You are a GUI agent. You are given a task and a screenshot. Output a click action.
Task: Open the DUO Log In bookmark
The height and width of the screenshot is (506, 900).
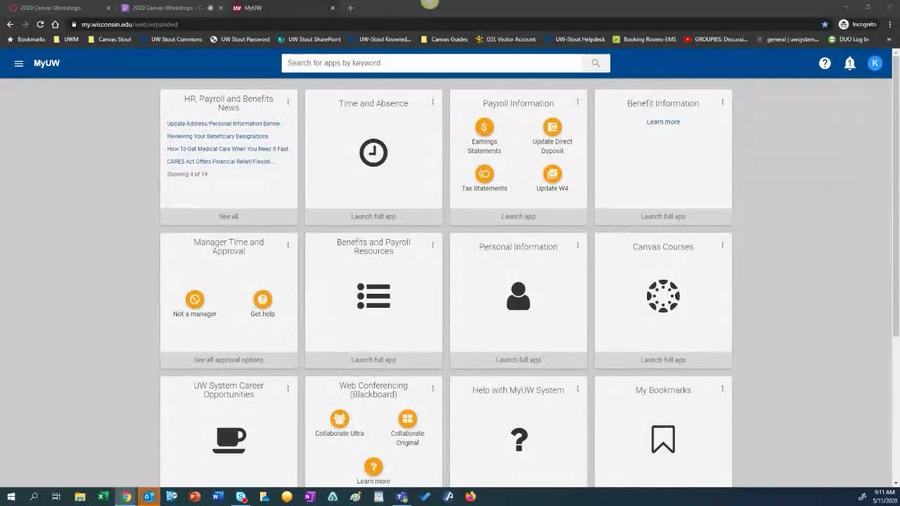click(848, 40)
